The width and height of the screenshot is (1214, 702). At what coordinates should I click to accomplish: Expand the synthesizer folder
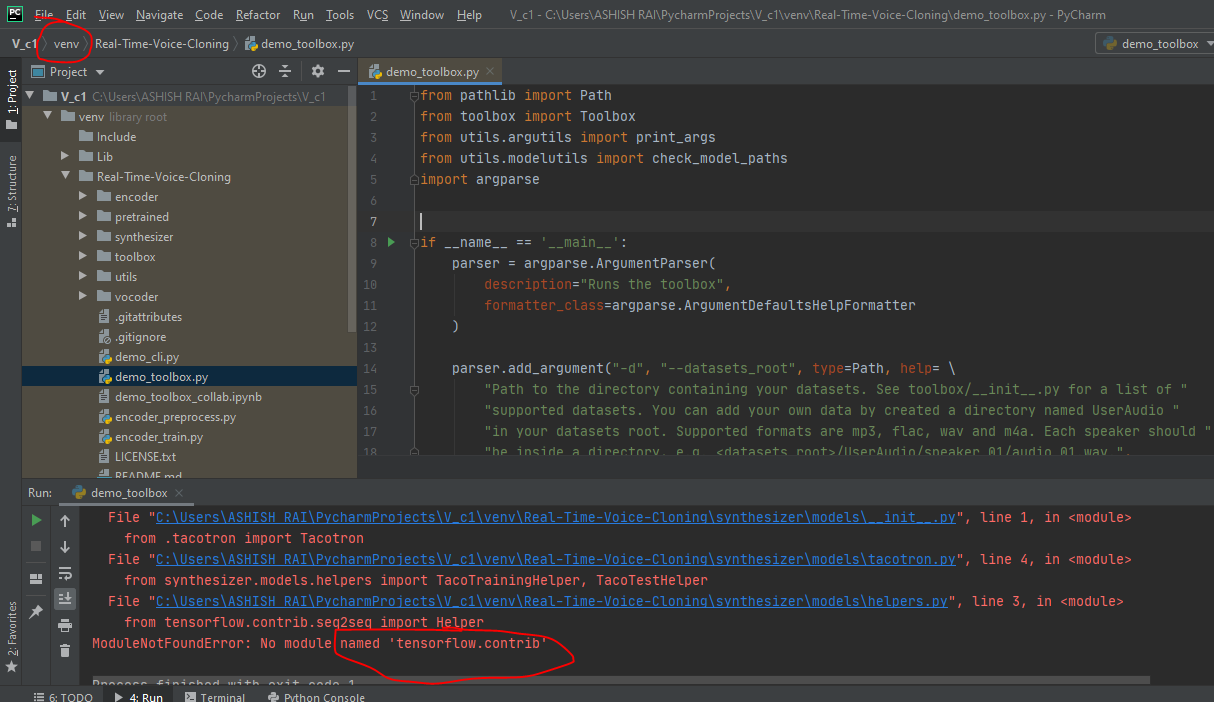click(x=84, y=237)
